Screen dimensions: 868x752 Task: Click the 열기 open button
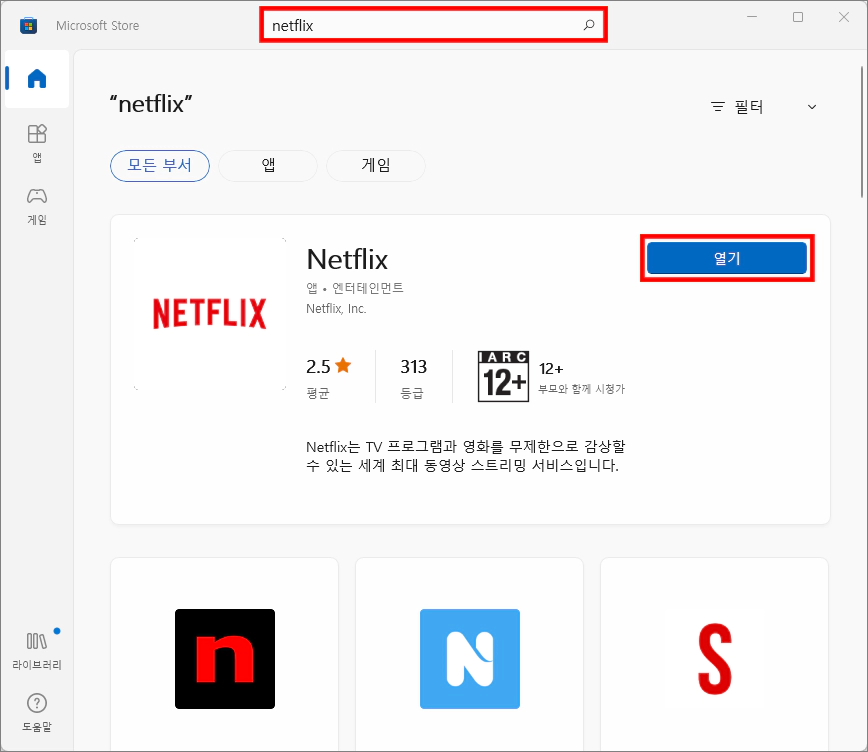727,258
